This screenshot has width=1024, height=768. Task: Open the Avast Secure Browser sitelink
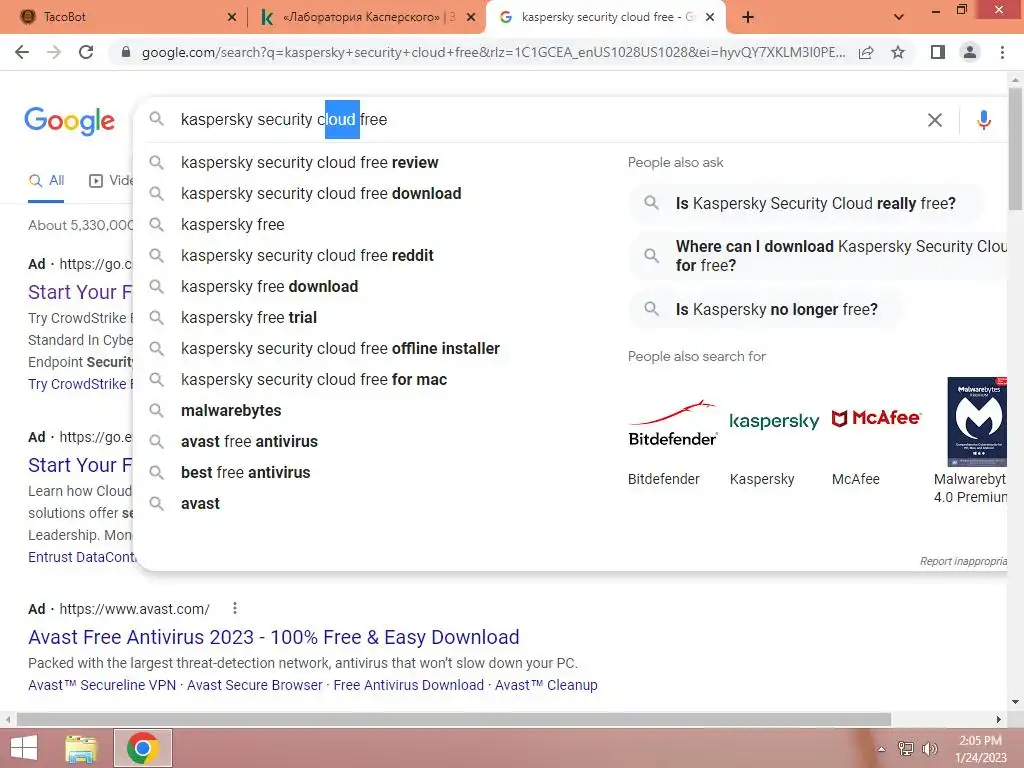[x=255, y=685]
